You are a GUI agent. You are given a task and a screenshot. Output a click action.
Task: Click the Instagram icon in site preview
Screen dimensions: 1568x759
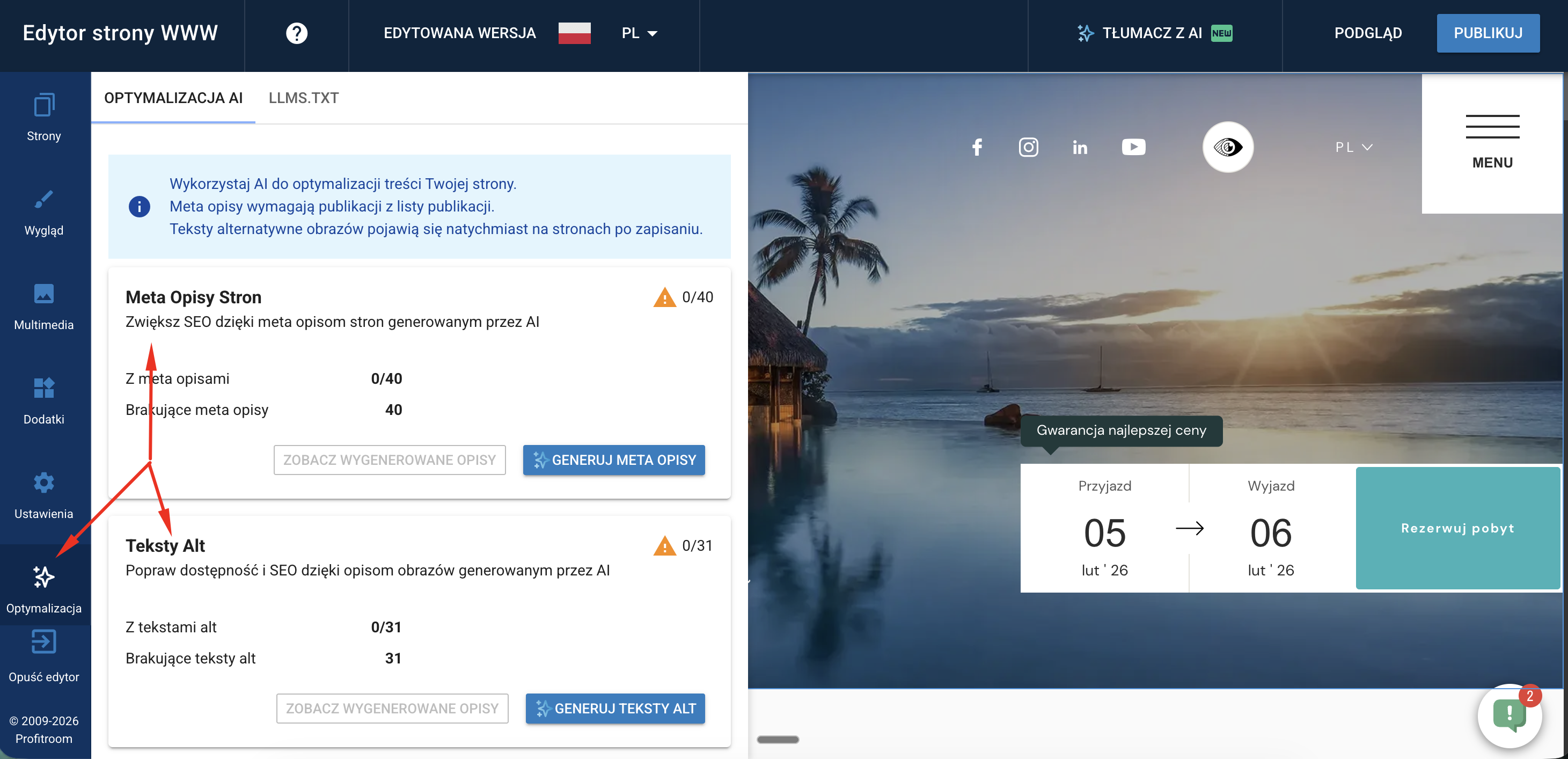(1029, 147)
